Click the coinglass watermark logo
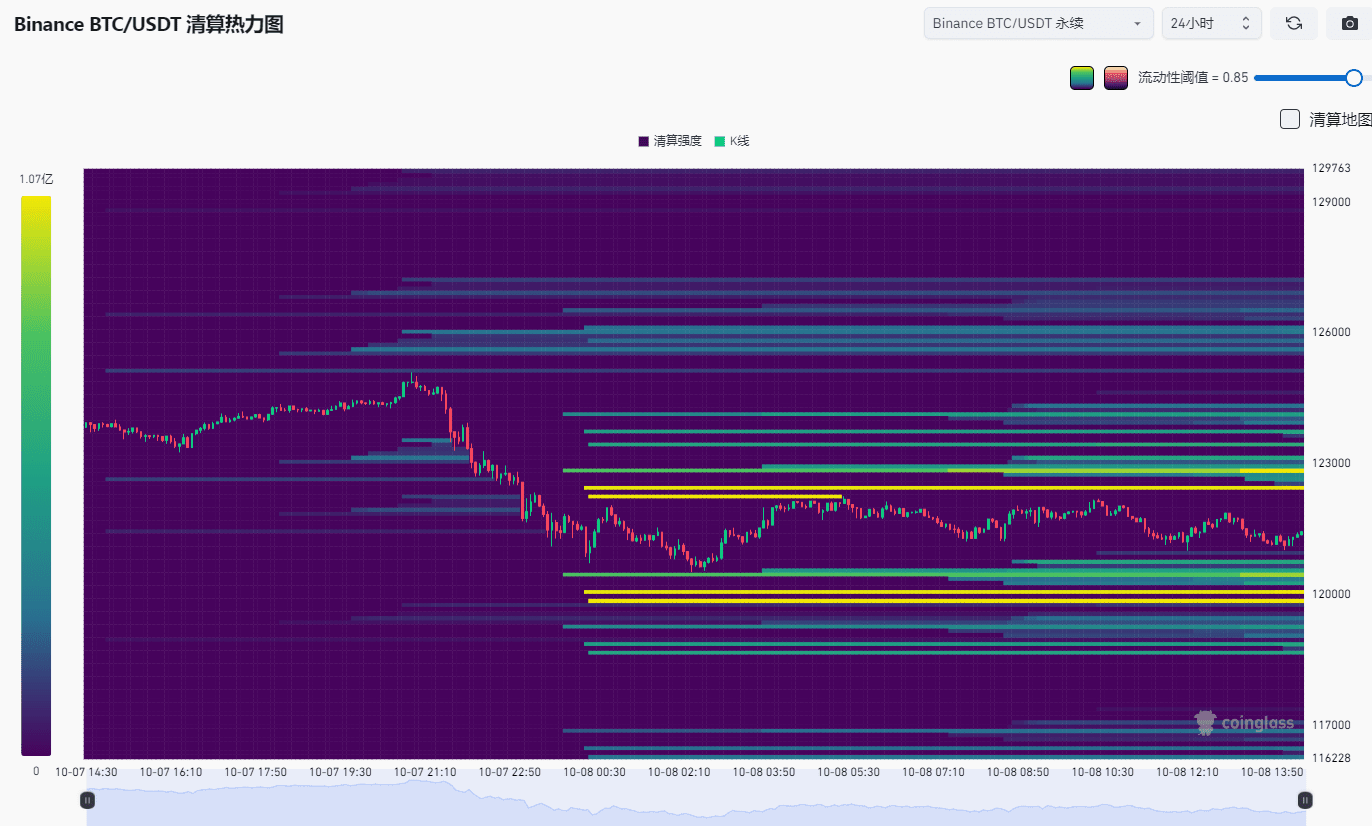The height and width of the screenshot is (826, 1372). tap(1244, 722)
